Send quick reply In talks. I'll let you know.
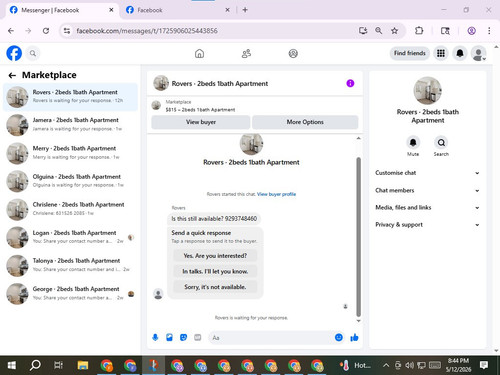 point(215,271)
